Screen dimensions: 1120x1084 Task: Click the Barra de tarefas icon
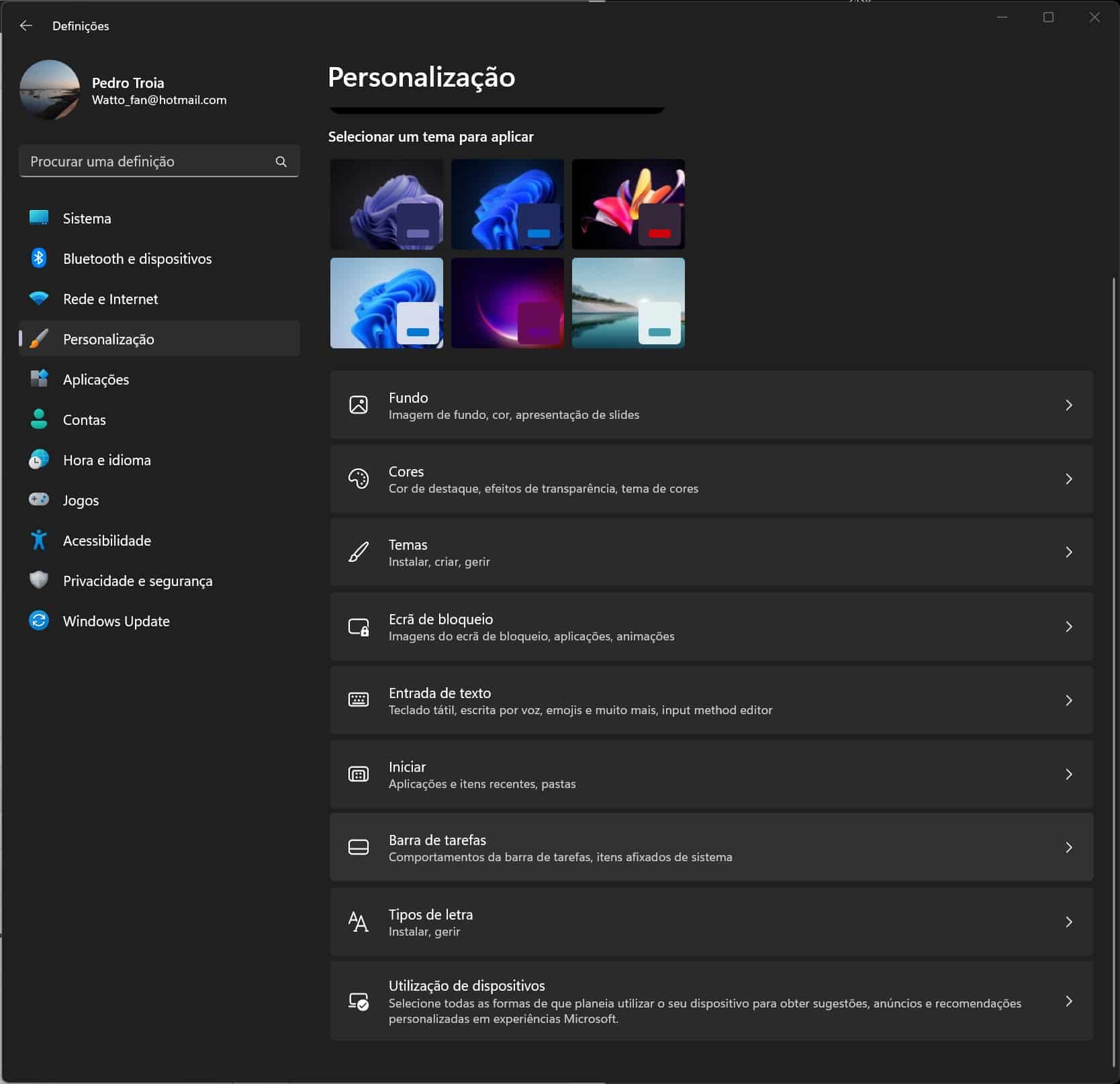click(x=359, y=847)
